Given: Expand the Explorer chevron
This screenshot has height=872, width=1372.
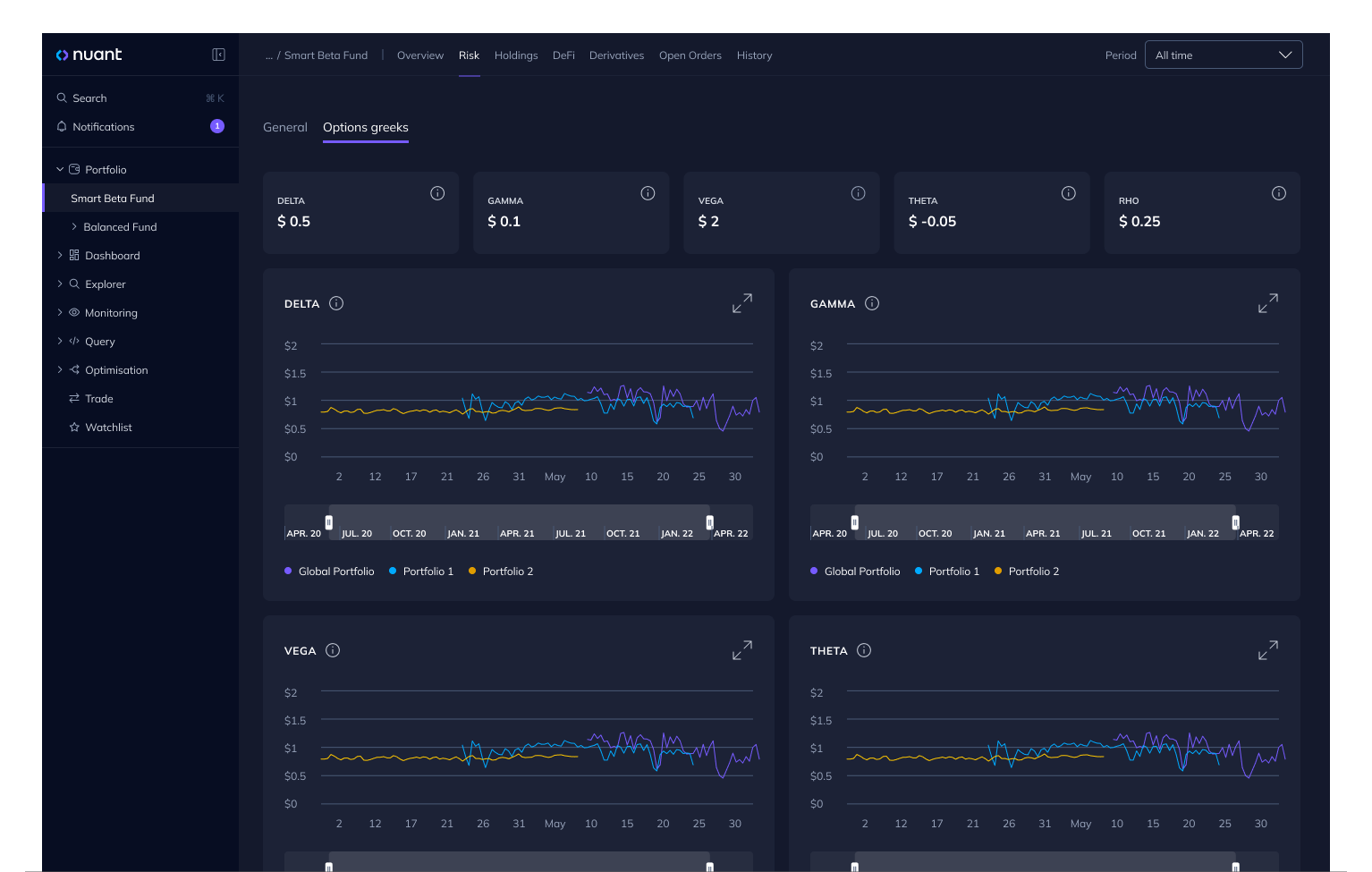Looking at the screenshot, I should click(x=60, y=284).
